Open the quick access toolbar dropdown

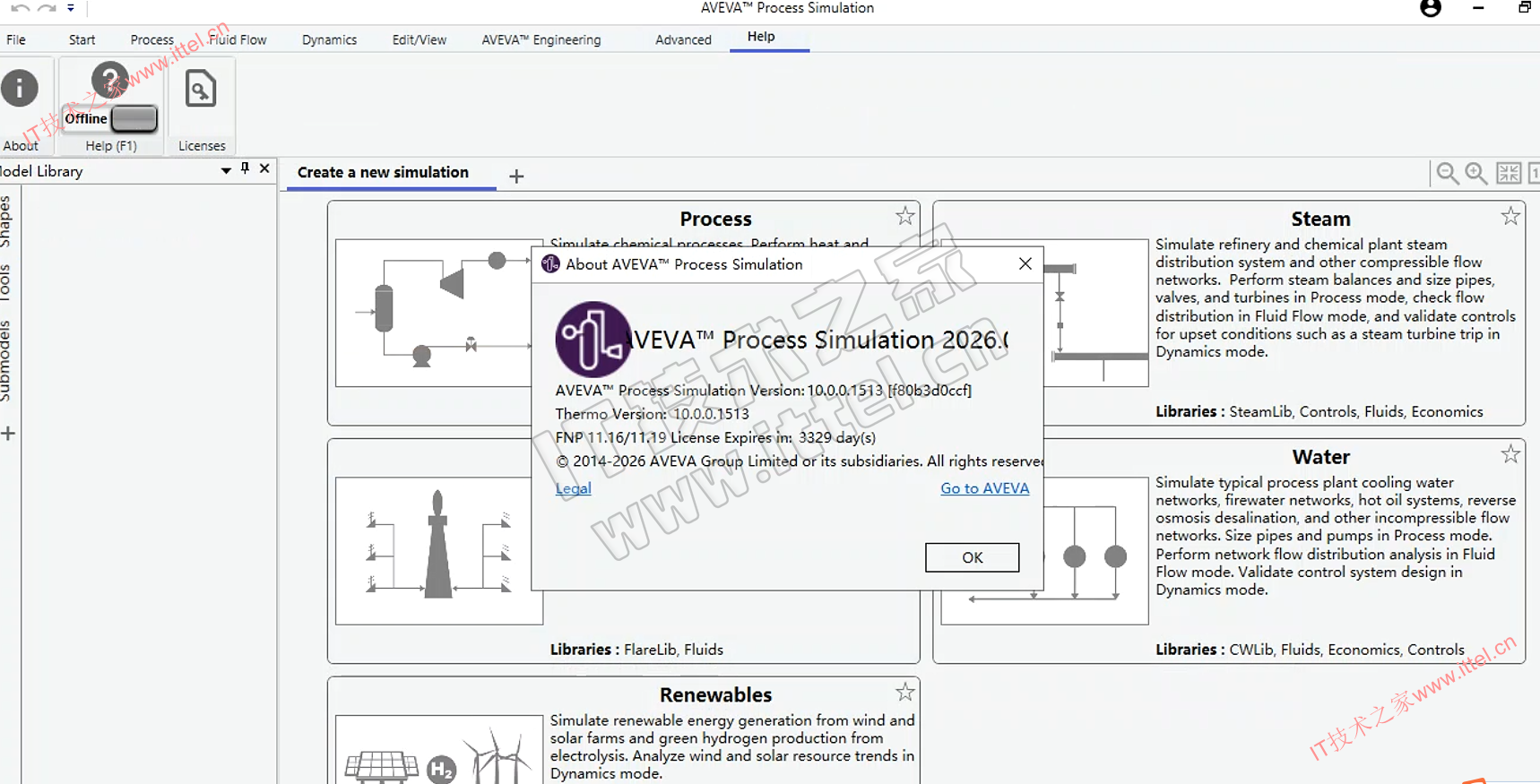coord(71,8)
